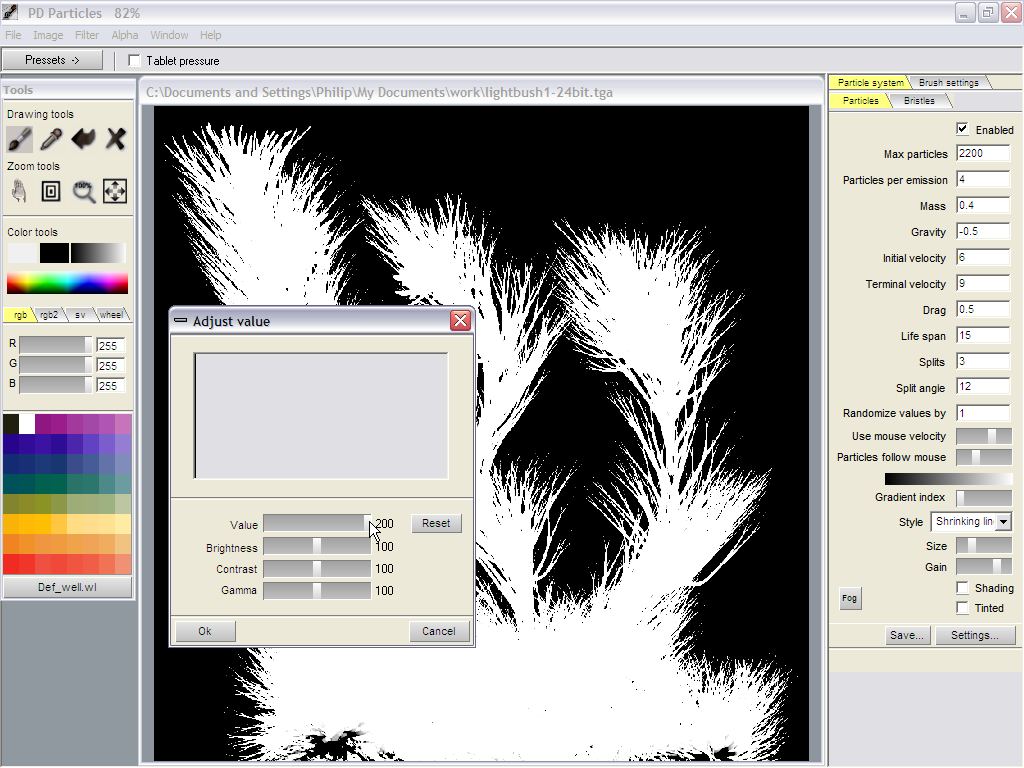Viewport: 1024px width, 768px height.
Task: Click the Contrast slider in the dialog
Action: pyautogui.click(x=317, y=569)
